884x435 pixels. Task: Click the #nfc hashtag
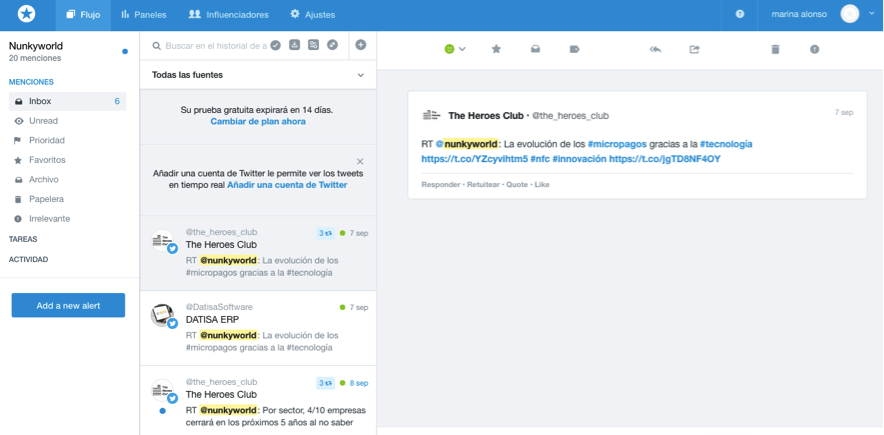point(540,159)
